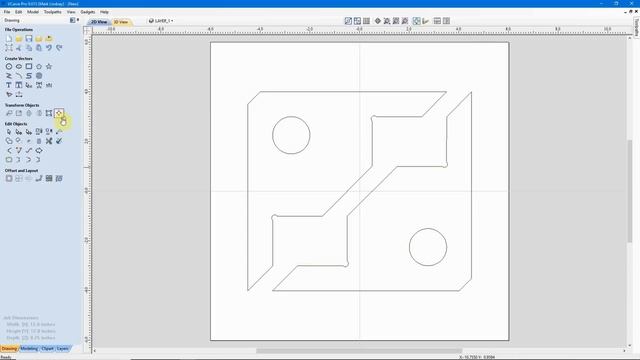This screenshot has height=360, width=640.
Task: Click the Create Fillet icon
Action: tap(9, 160)
